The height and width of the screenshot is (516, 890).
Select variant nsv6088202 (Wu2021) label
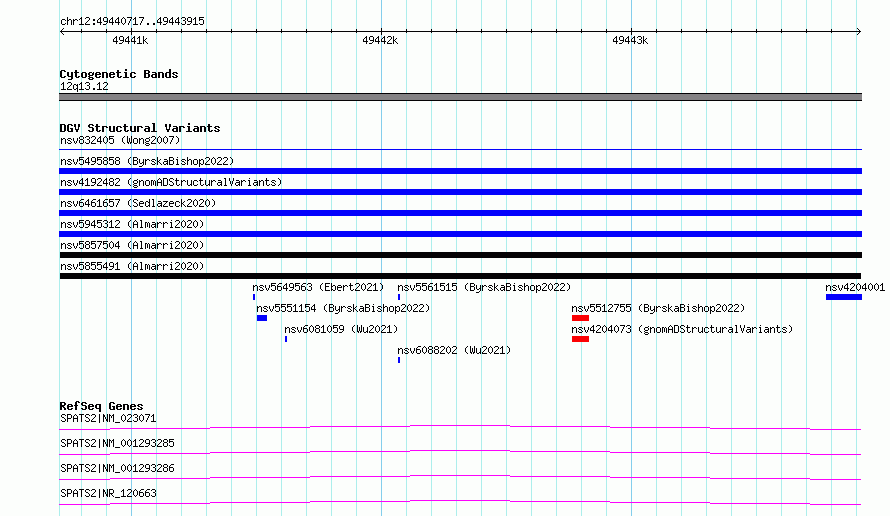click(454, 350)
